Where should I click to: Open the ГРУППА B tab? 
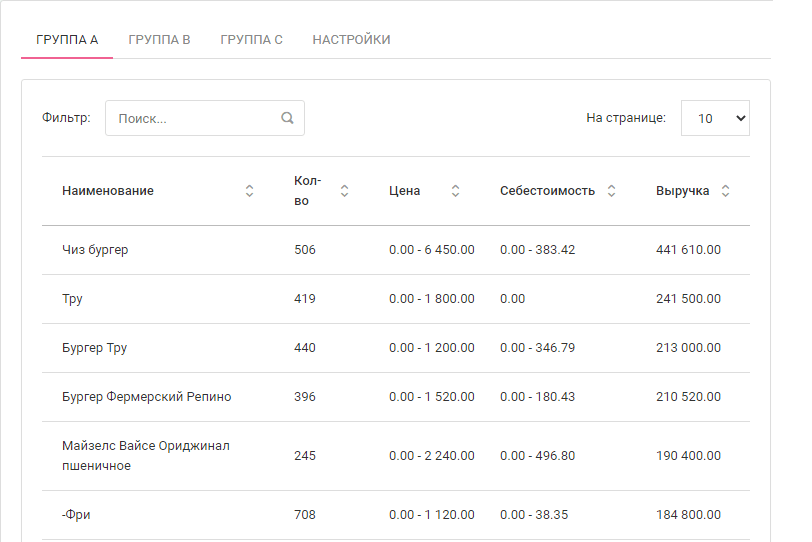159,40
